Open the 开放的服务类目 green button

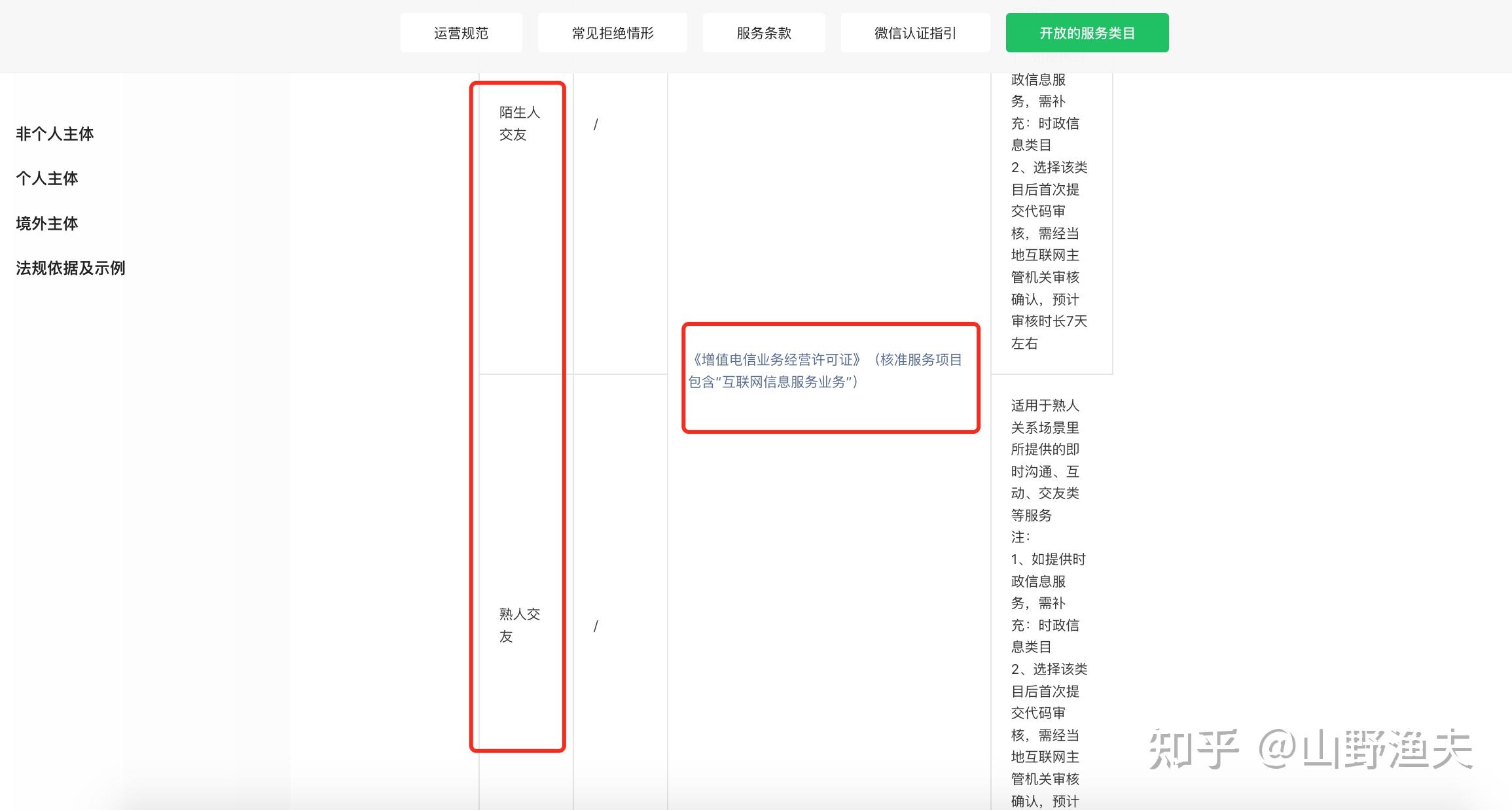click(1087, 32)
